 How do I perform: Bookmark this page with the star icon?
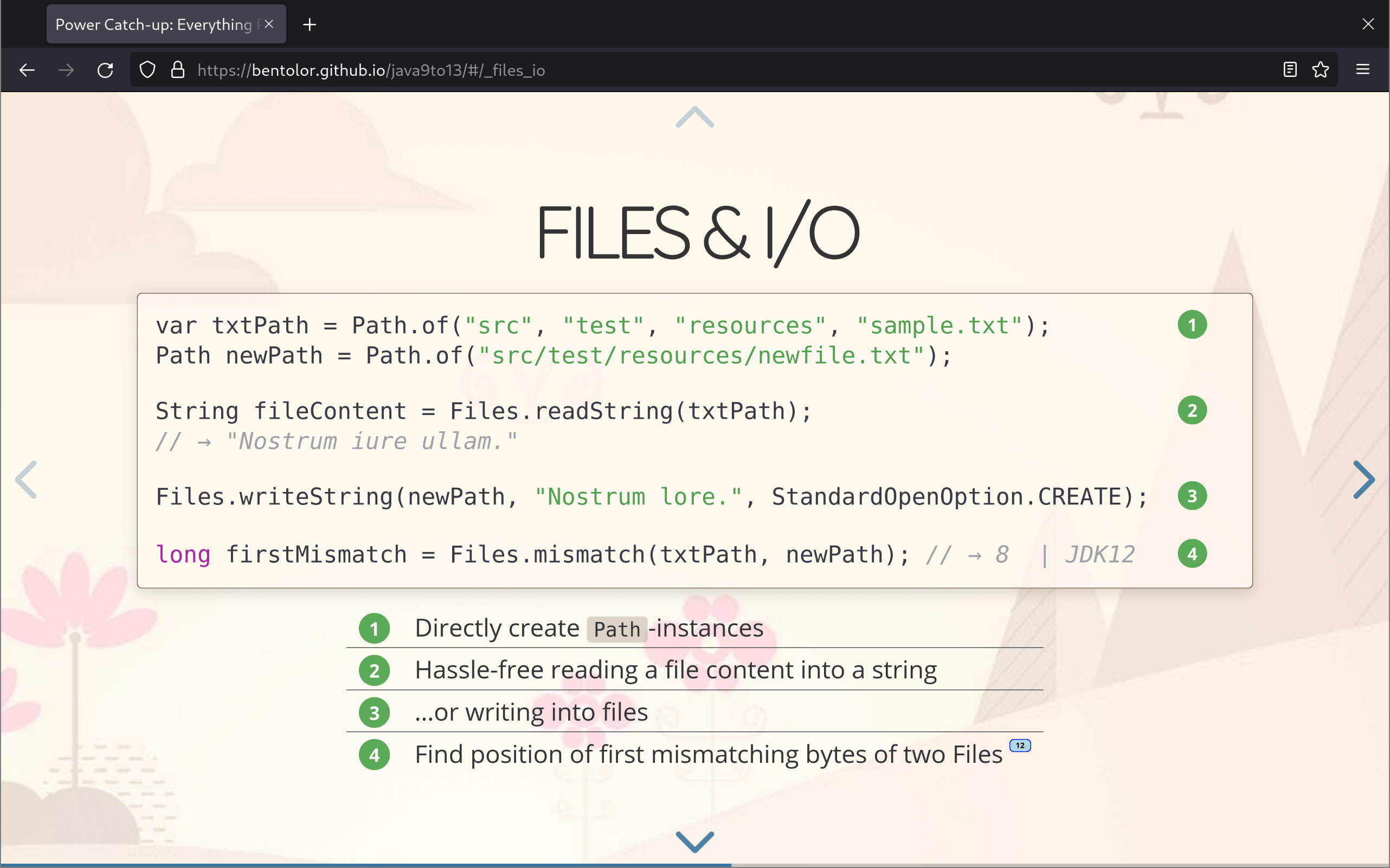click(1321, 69)
